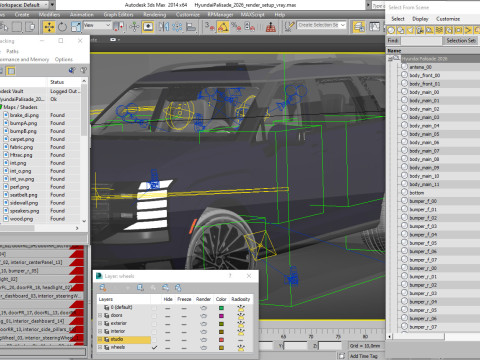
Task: Click the Graphite Modeling ribbon toggle icon
Action: [x=375, y=27]
